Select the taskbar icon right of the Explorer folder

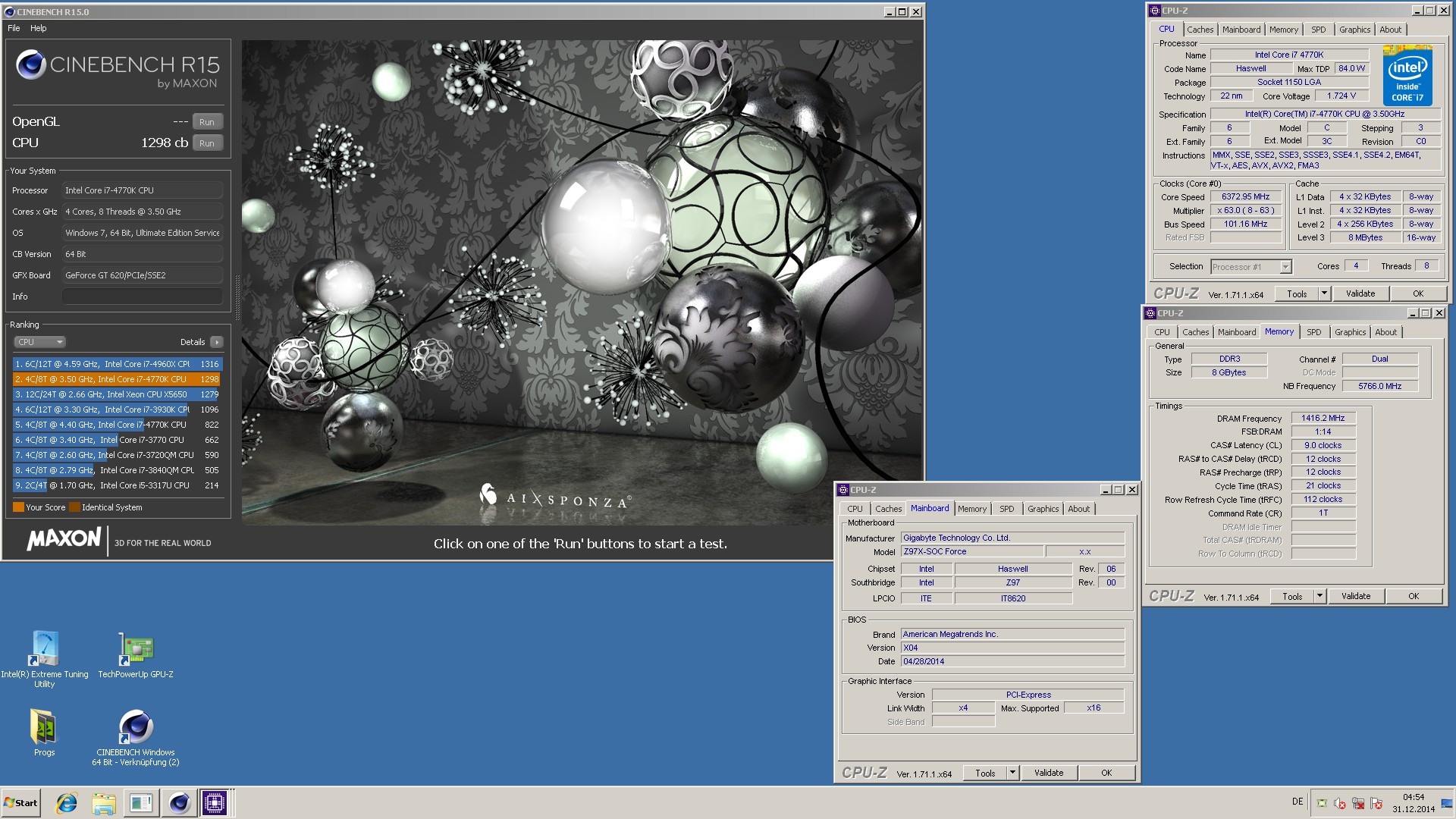[141, 803]
